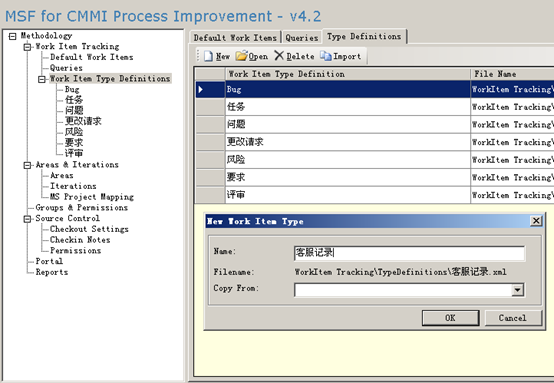Select the 任务 row in the grid

tap(375, 107)
